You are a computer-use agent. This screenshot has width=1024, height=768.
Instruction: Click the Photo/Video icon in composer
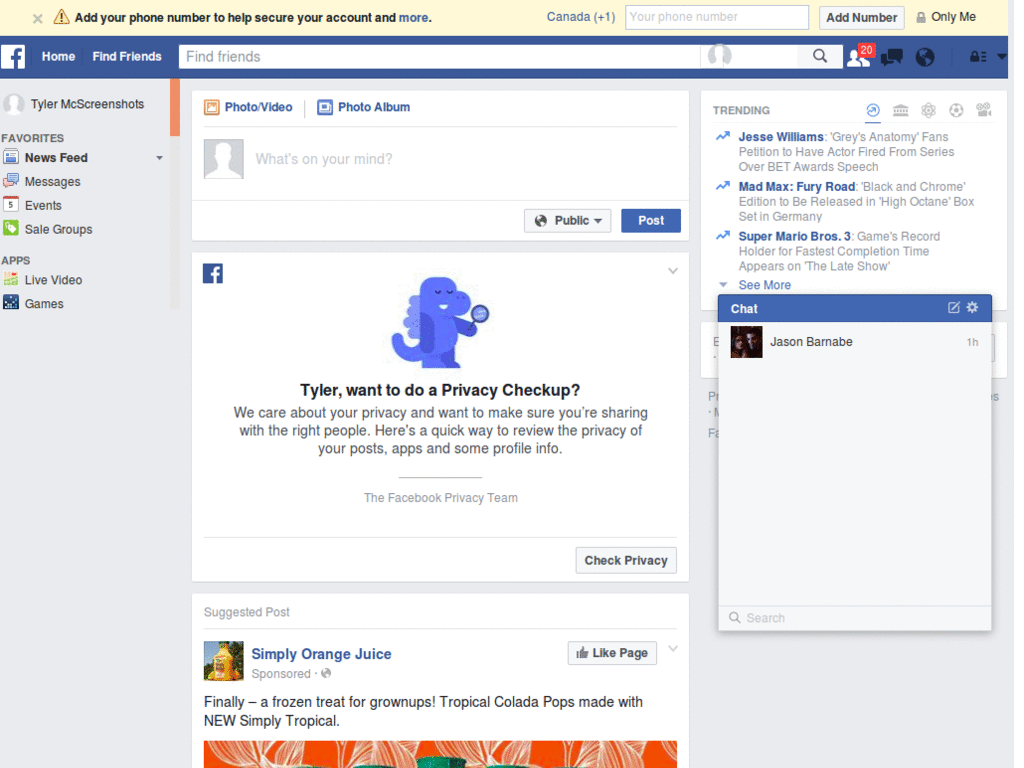pos(212,107)
